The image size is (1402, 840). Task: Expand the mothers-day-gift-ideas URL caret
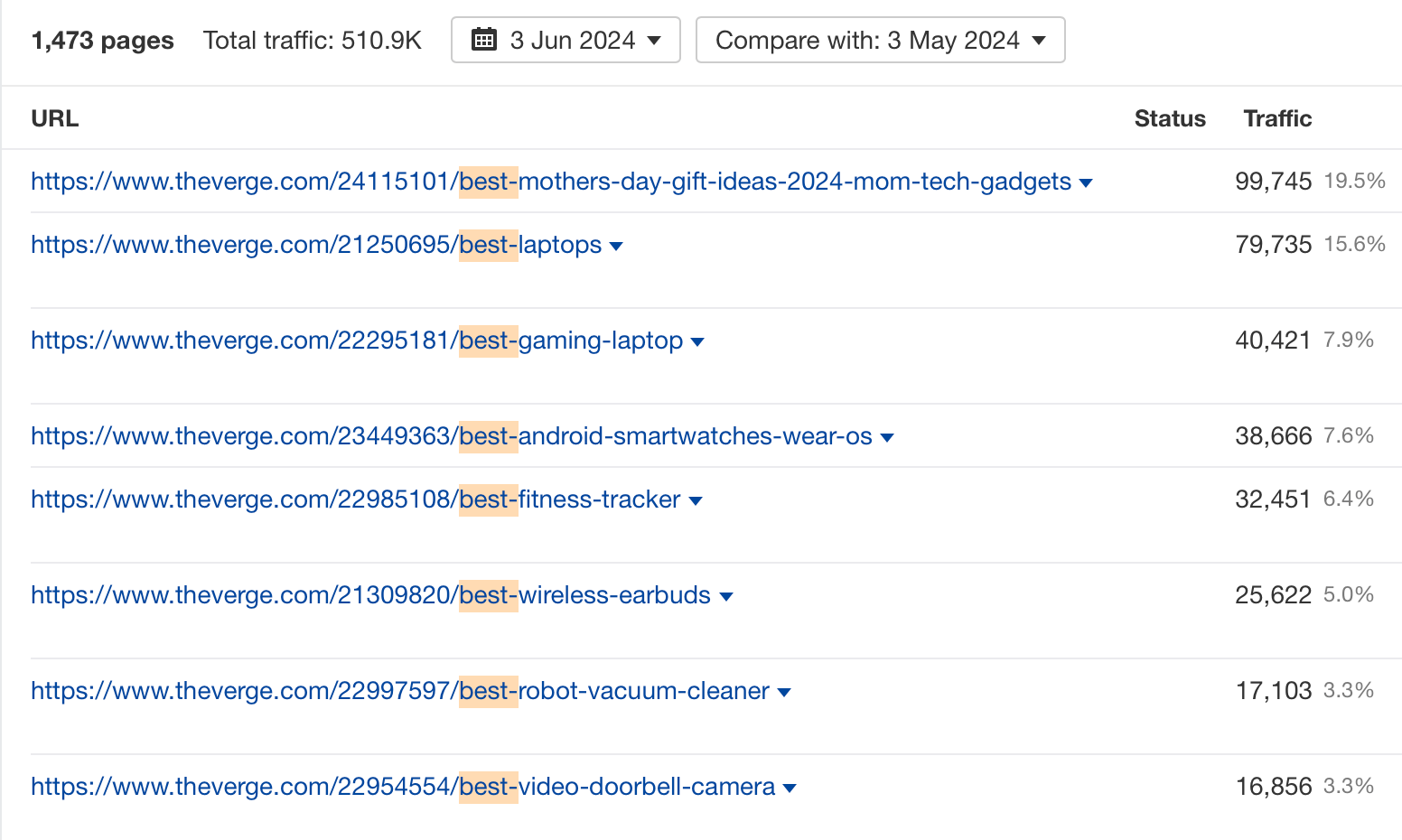(x=1086, y=182)
